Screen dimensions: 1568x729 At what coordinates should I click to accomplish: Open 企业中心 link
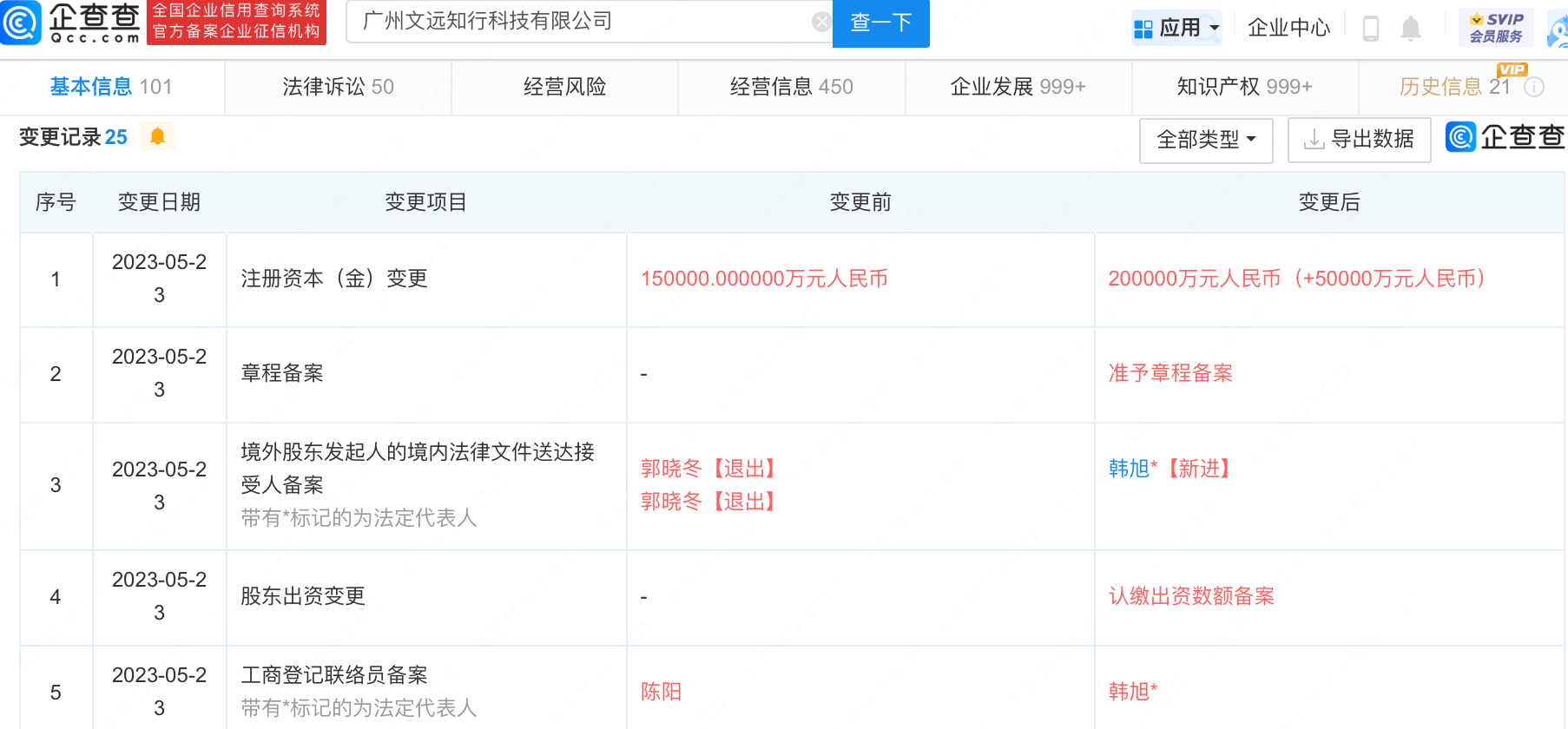point(1288,29)
